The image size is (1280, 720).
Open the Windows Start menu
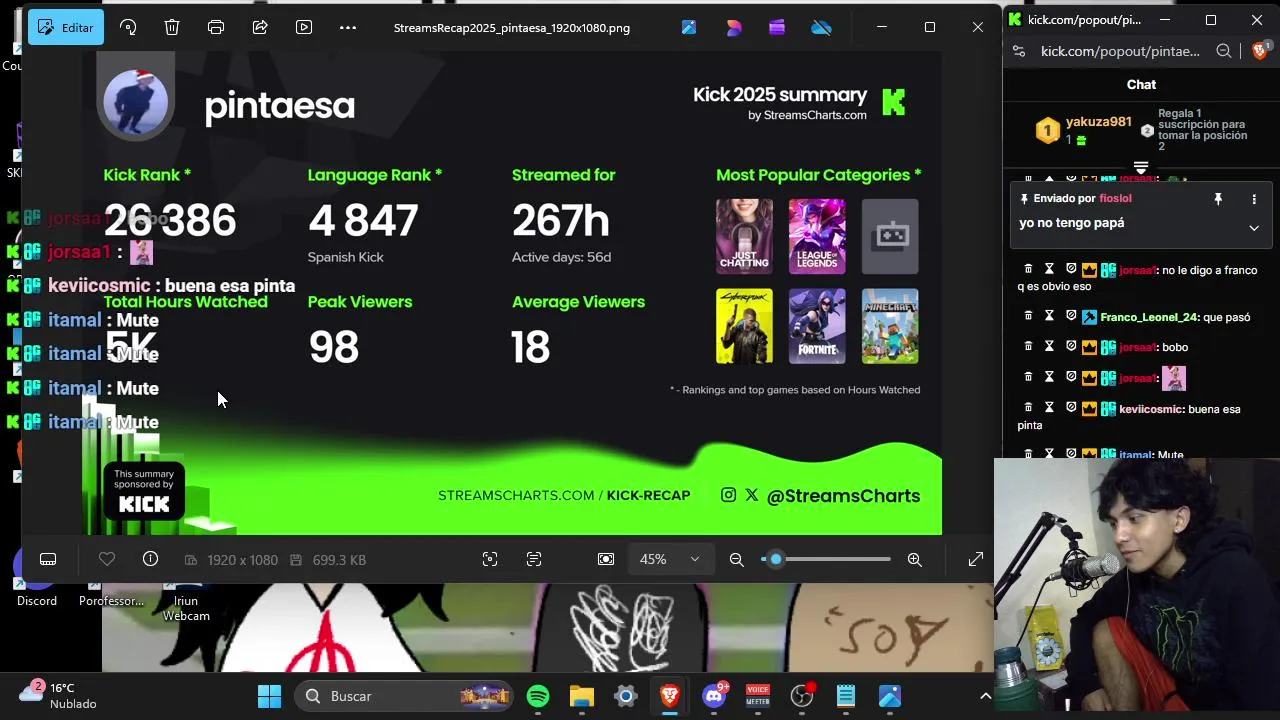(x=270, y=696)
